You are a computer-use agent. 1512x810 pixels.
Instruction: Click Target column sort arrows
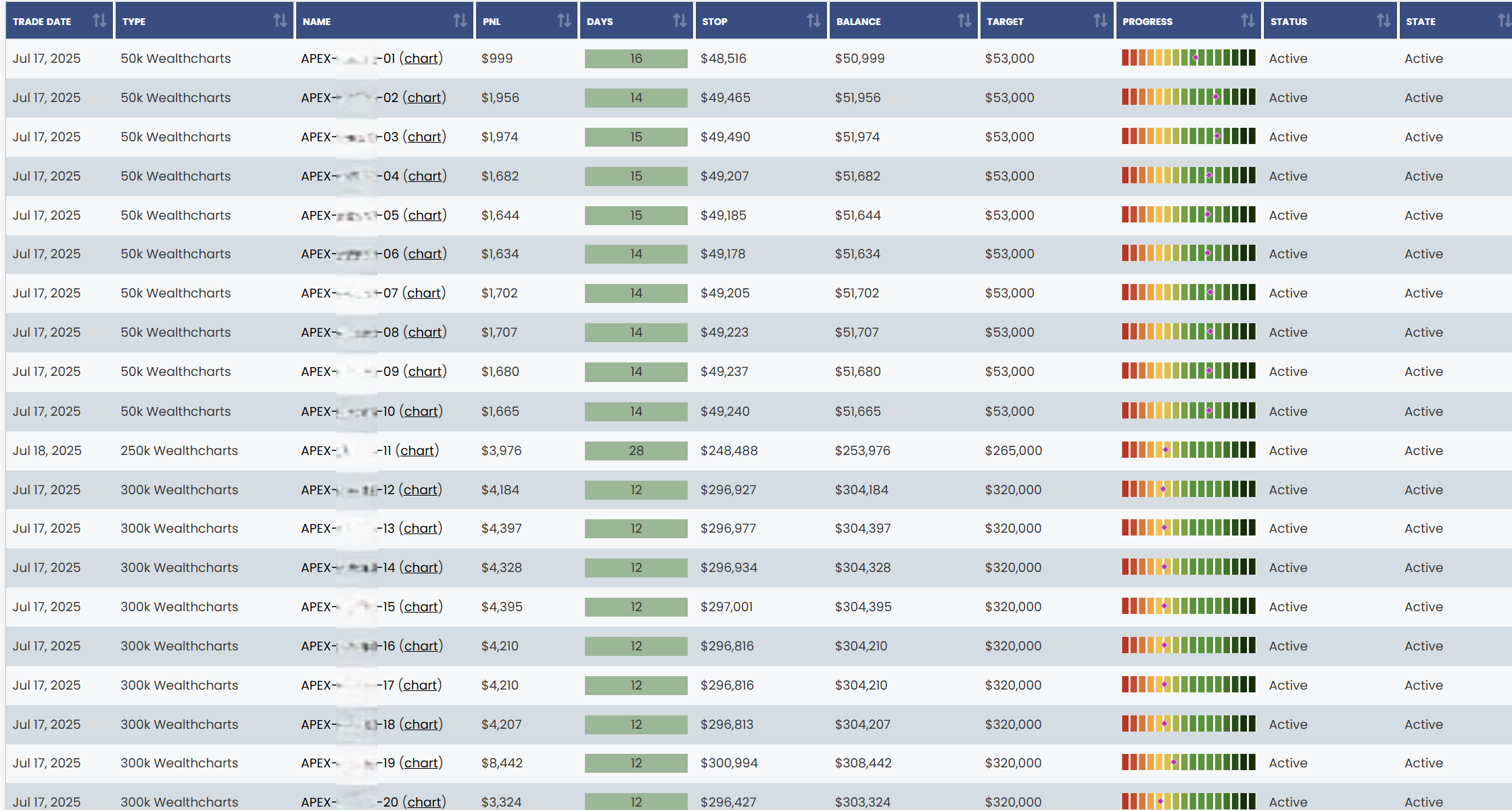[1100, 21]
